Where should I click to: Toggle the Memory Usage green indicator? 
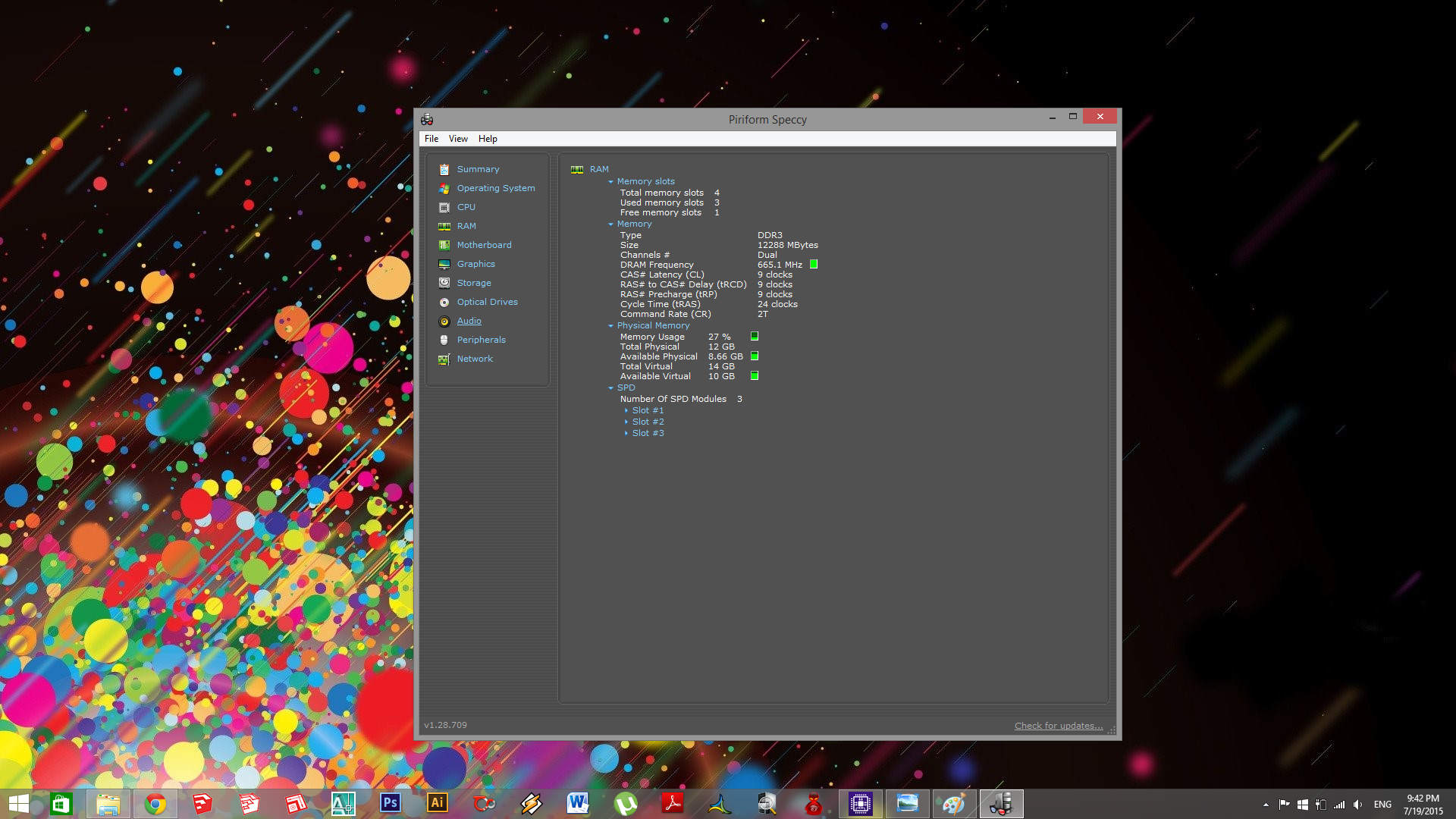tap(755, 336)
